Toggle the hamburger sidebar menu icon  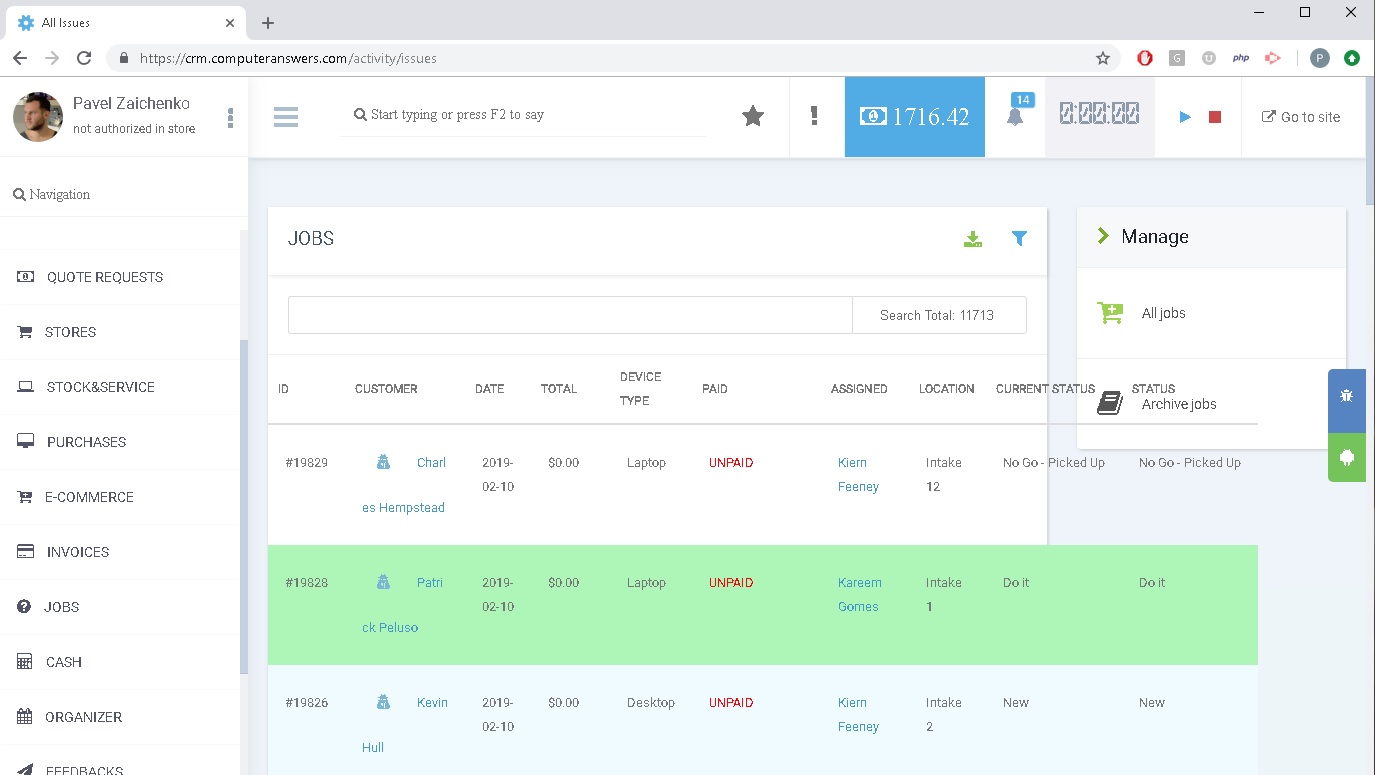286,117
